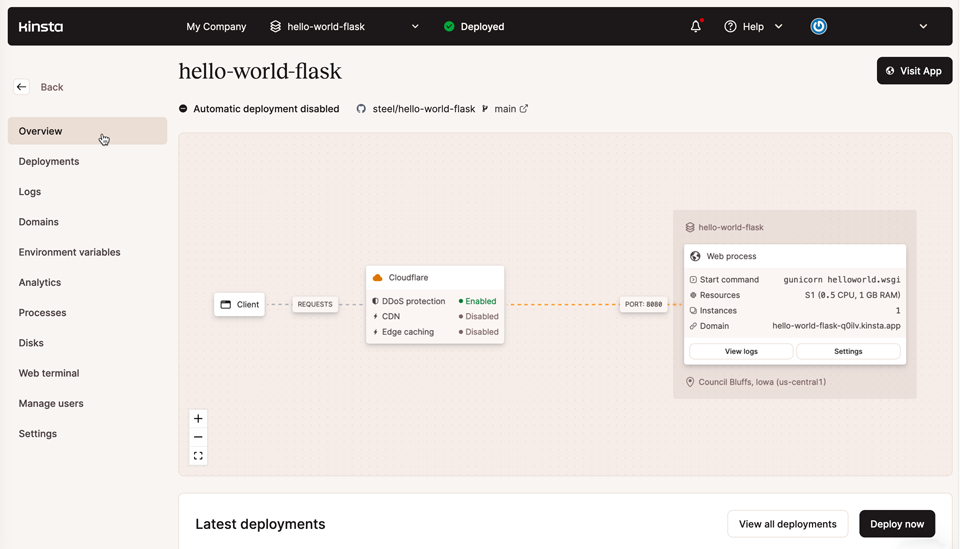Click the Start command icon

coord(693,280)
